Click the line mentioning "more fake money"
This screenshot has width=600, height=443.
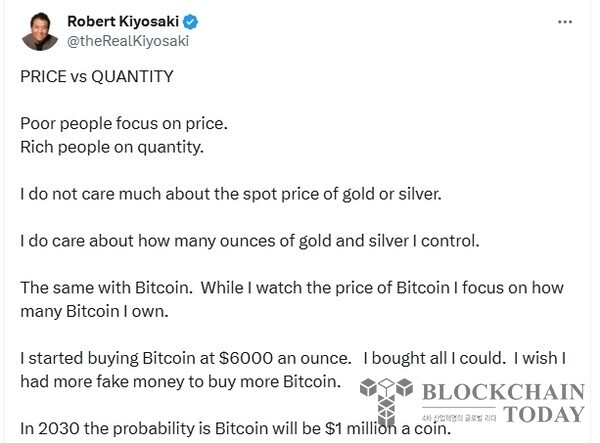(x=187, y=381)
